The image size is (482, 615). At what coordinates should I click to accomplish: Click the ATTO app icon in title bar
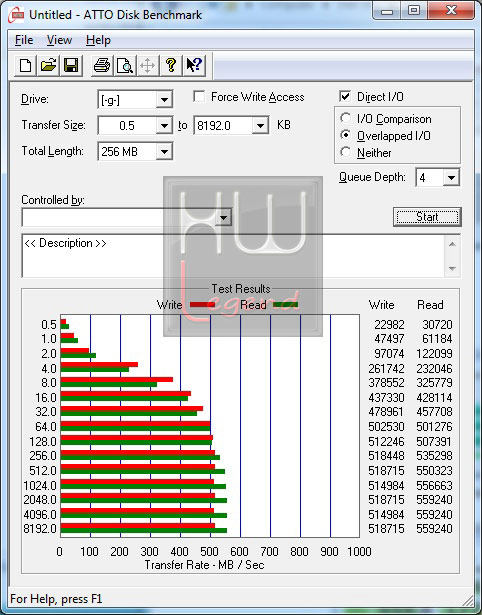[16, 16]
